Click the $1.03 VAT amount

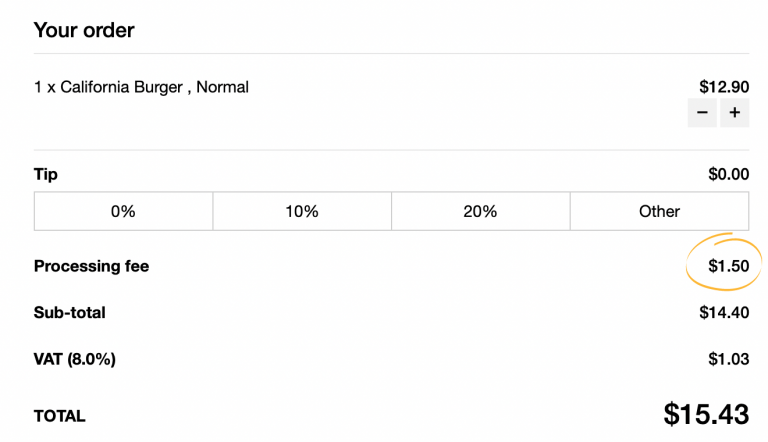728,358
